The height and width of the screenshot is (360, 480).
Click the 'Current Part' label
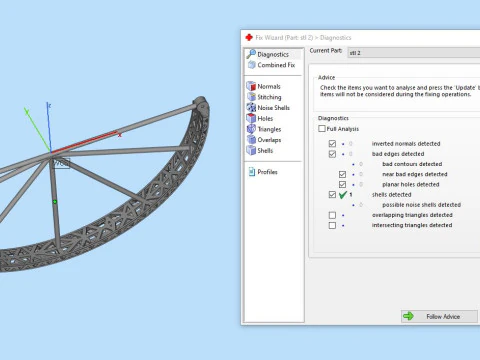tap(326, 50)
